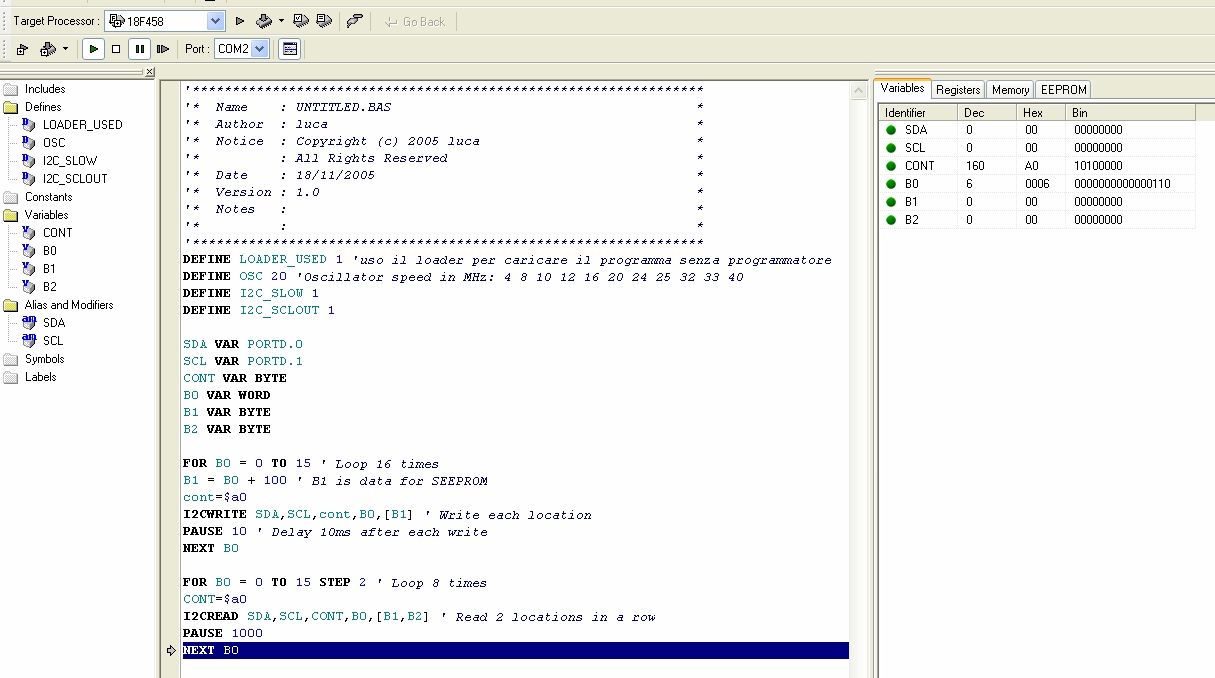Image resolution: width=1215 pixels, height=678 pixels.
Task: Open the serial communicator window icon
Action: [289, 49]
